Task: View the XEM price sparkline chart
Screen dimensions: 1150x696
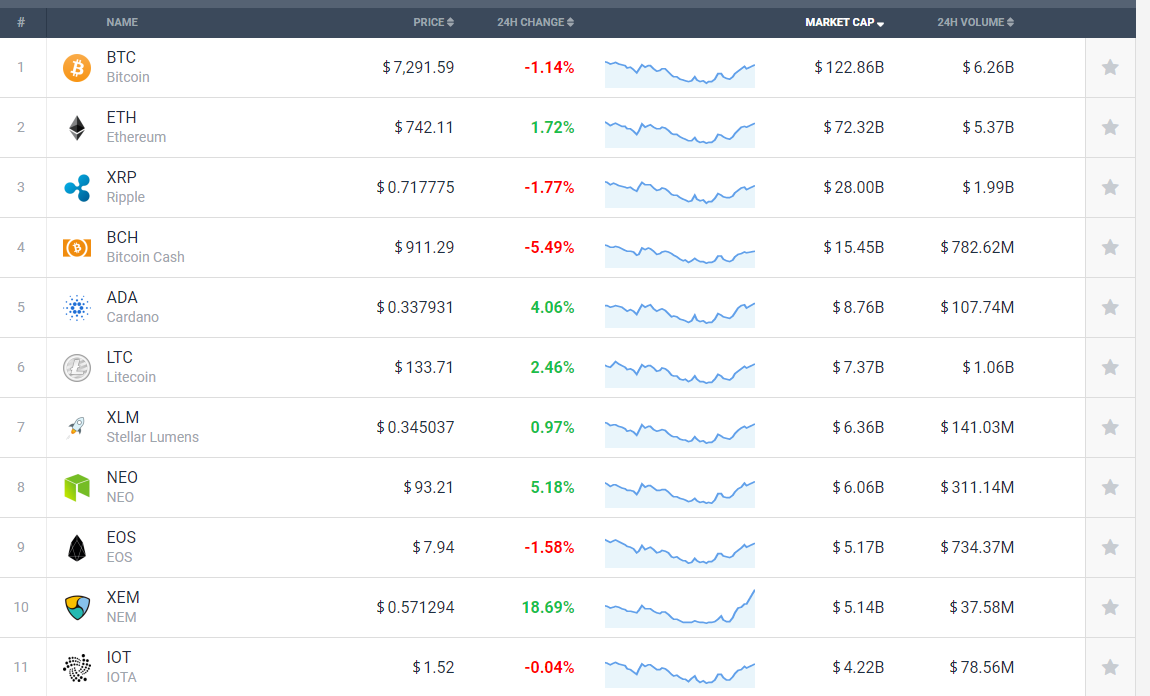Action: [x=680, y=607]
